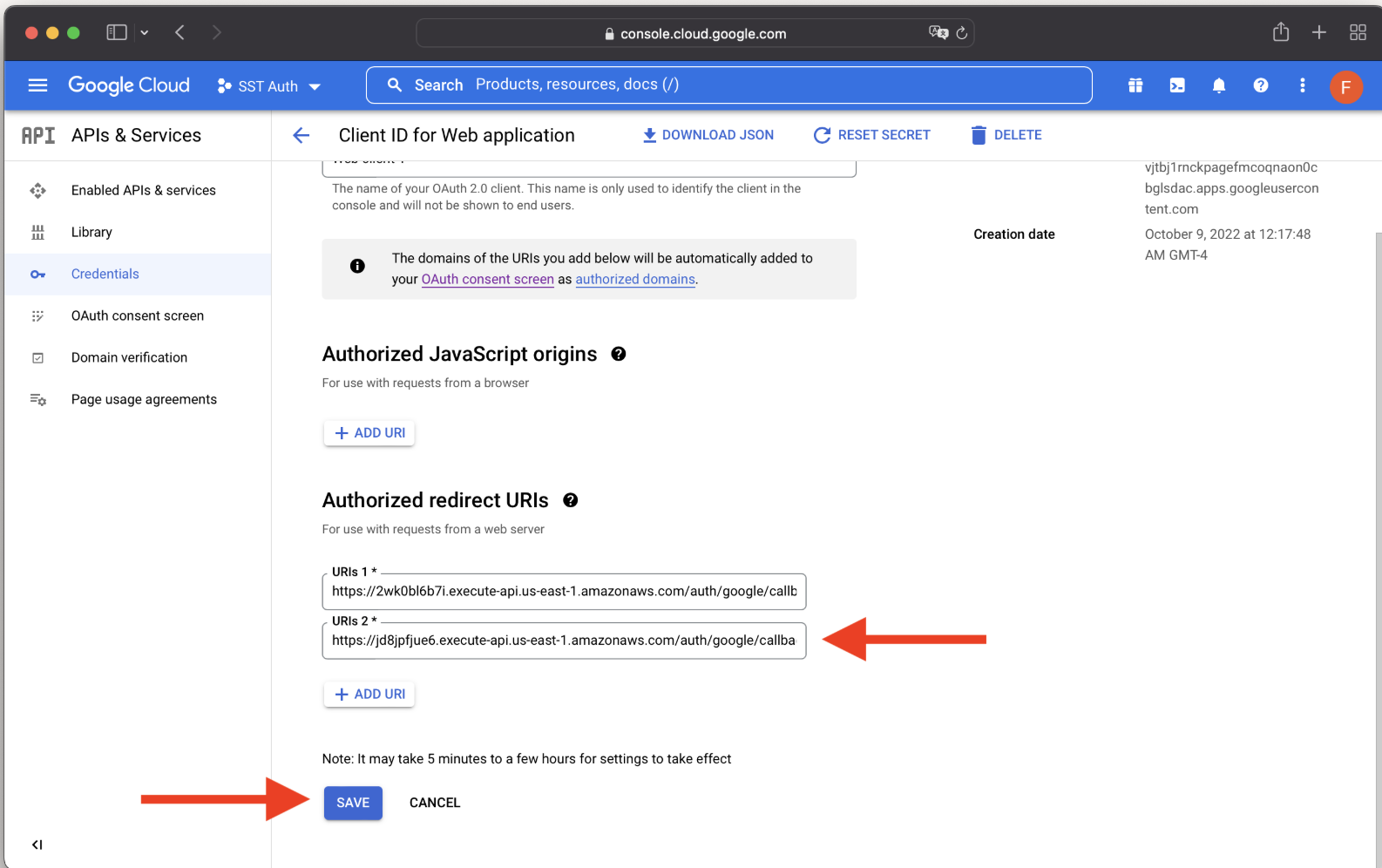
Task: Collapse the left sidebar navigation
Action: (x=37, y=844)
